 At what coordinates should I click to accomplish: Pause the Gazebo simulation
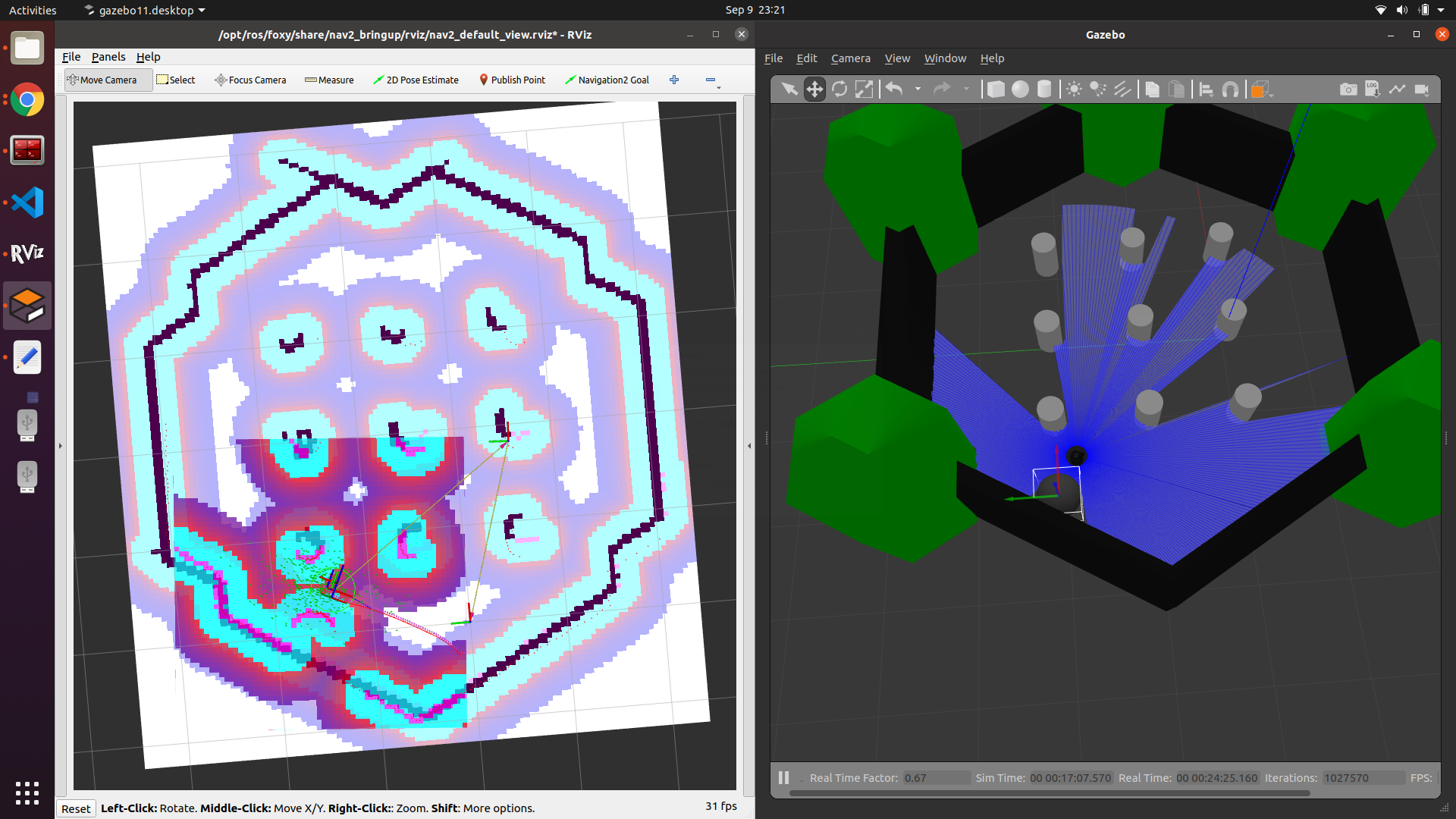click(x=783, y=777)
